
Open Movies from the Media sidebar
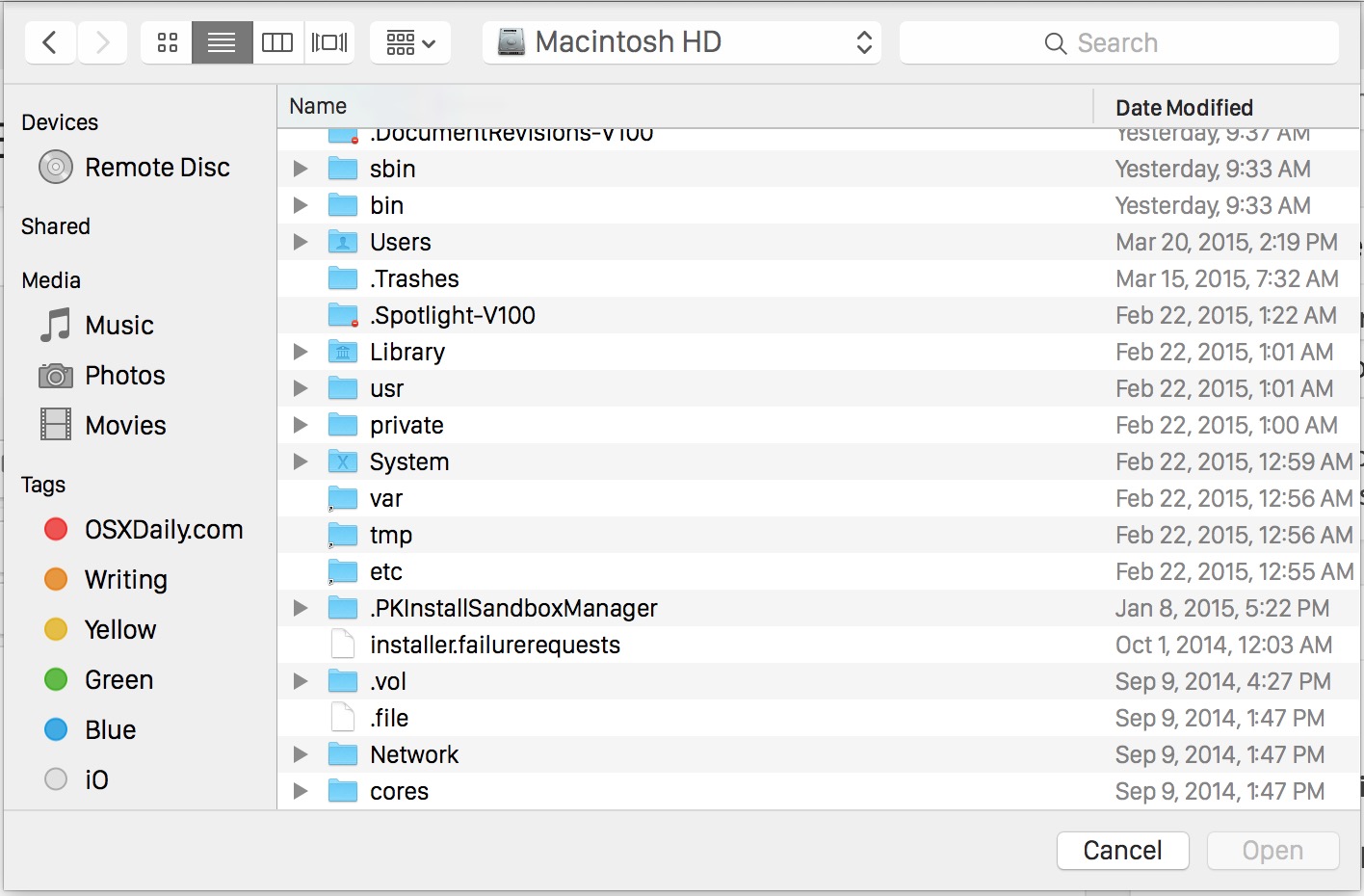124,425
